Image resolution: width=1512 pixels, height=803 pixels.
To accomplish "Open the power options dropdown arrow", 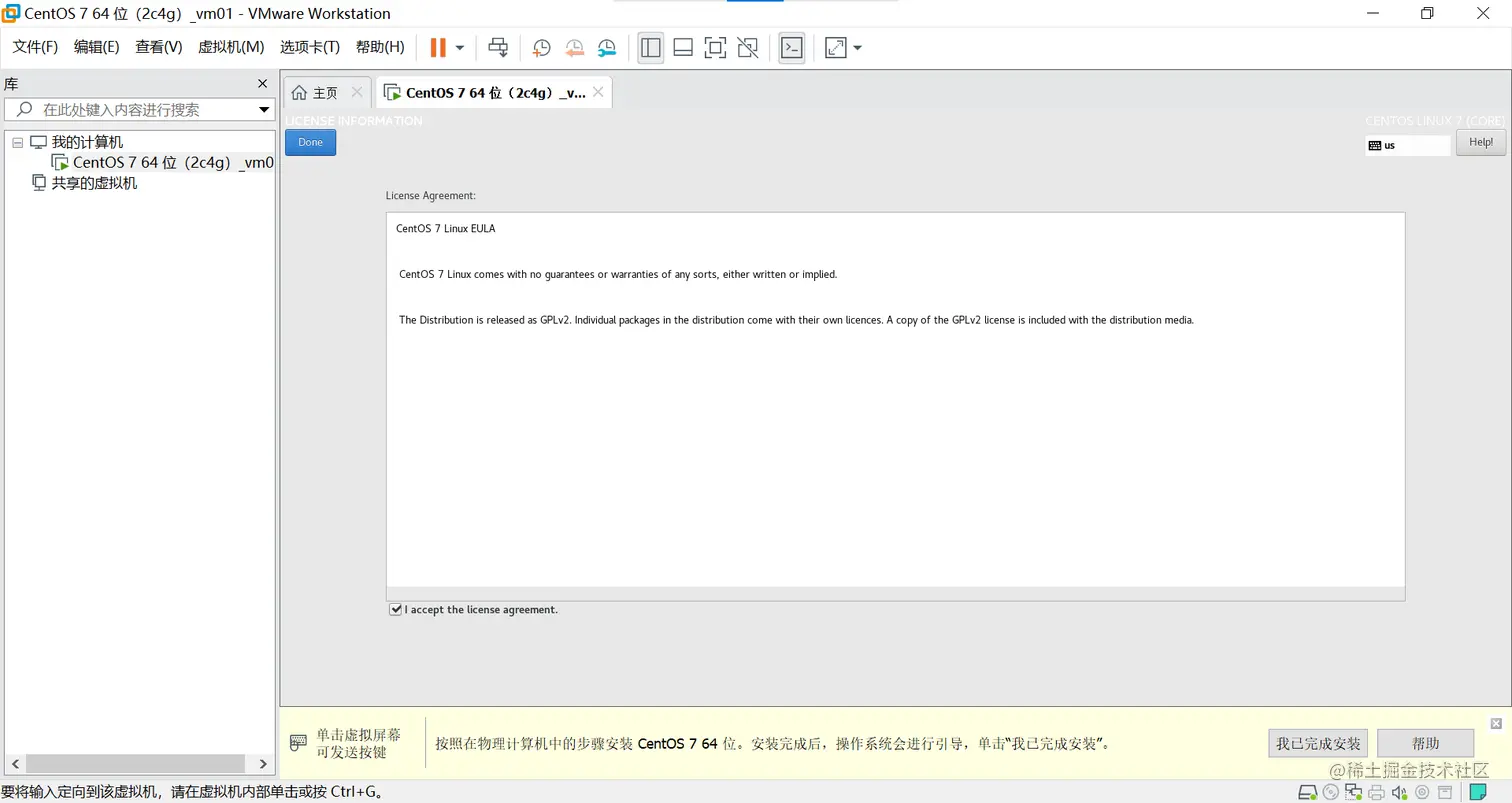I will [460, 47].
